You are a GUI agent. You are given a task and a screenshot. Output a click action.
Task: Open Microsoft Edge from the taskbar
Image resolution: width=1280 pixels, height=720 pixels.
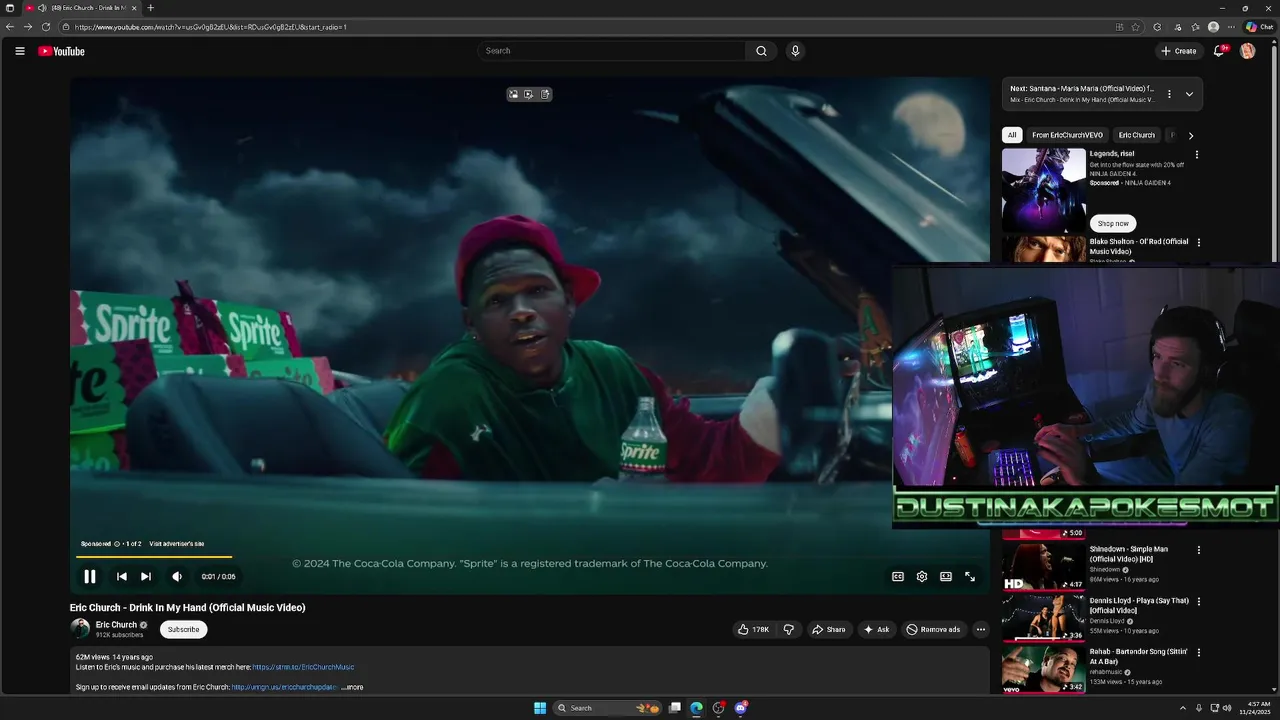point(697,708)
